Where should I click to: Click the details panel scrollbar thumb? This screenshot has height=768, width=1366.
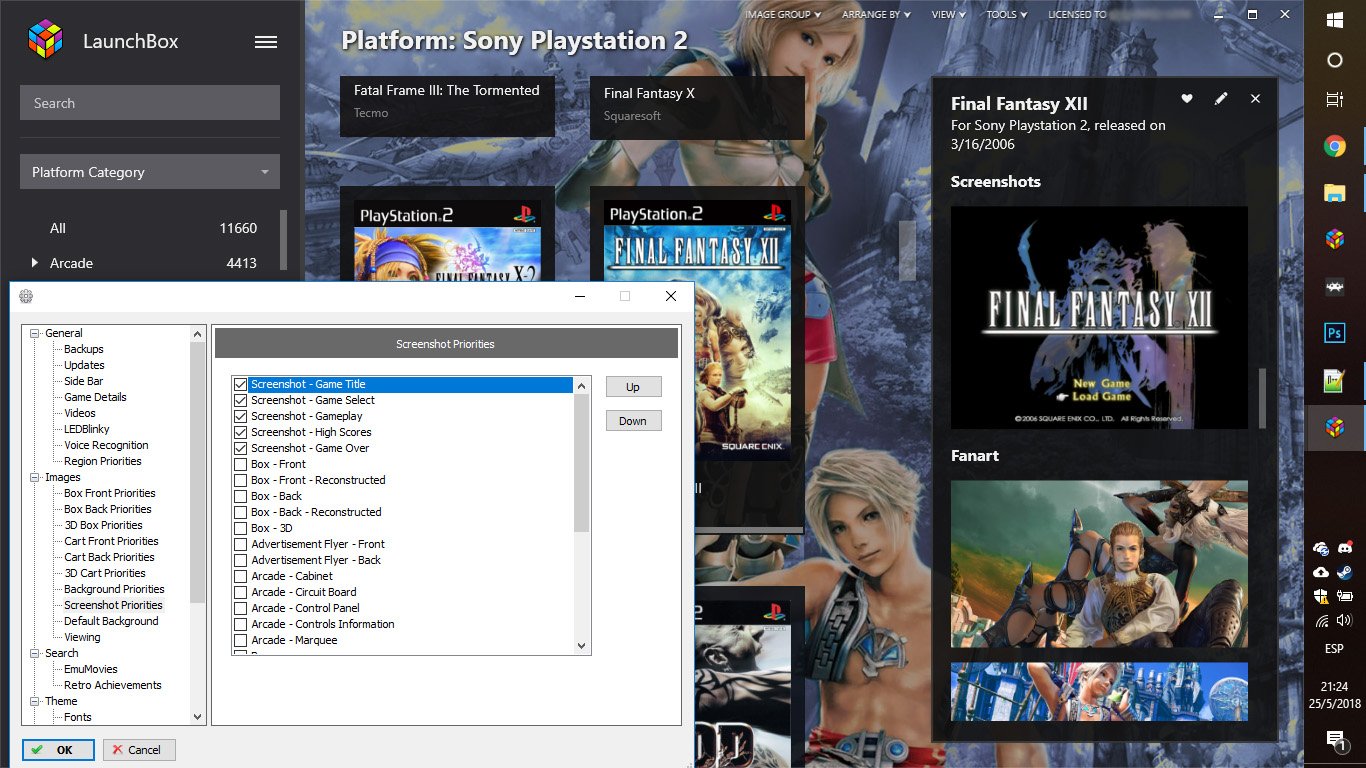point(1262,397)
